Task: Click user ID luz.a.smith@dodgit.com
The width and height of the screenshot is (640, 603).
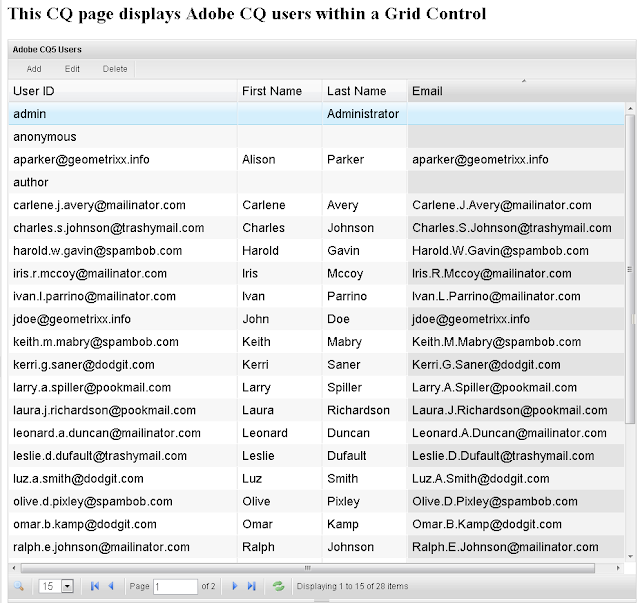Action: (x=78, y=480)
